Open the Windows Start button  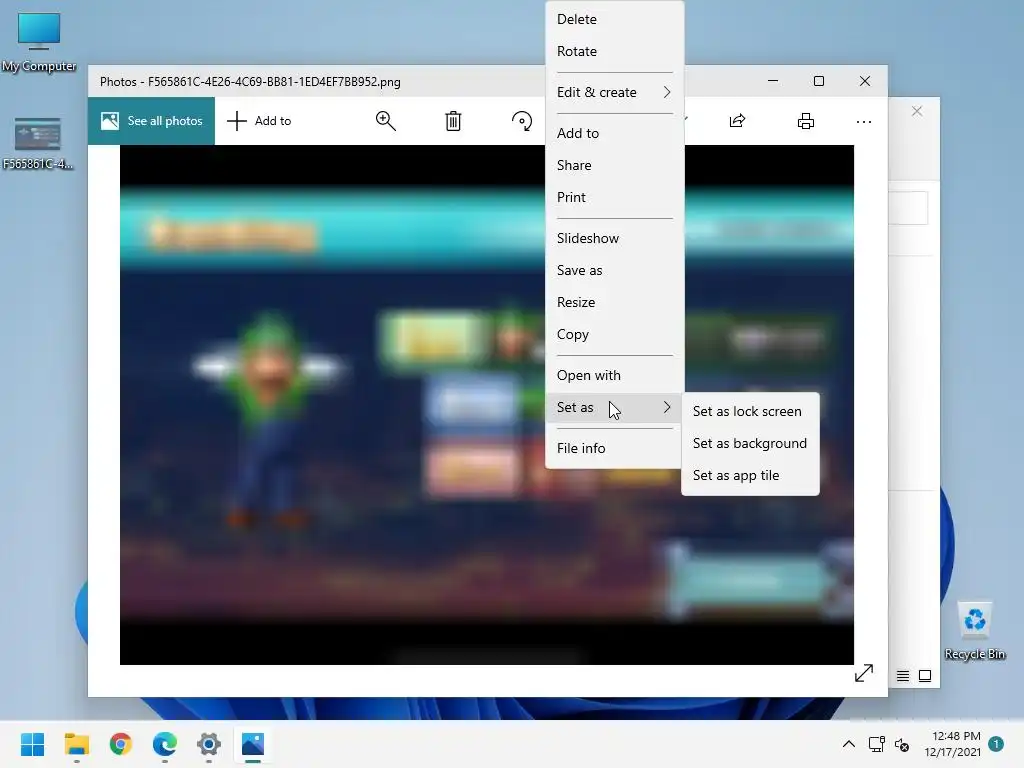[33, 744]
